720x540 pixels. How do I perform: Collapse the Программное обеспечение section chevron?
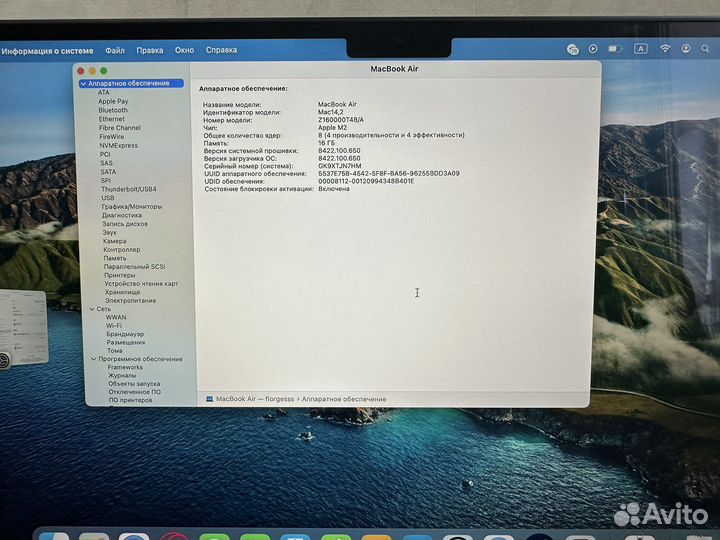tap(94, 359)
